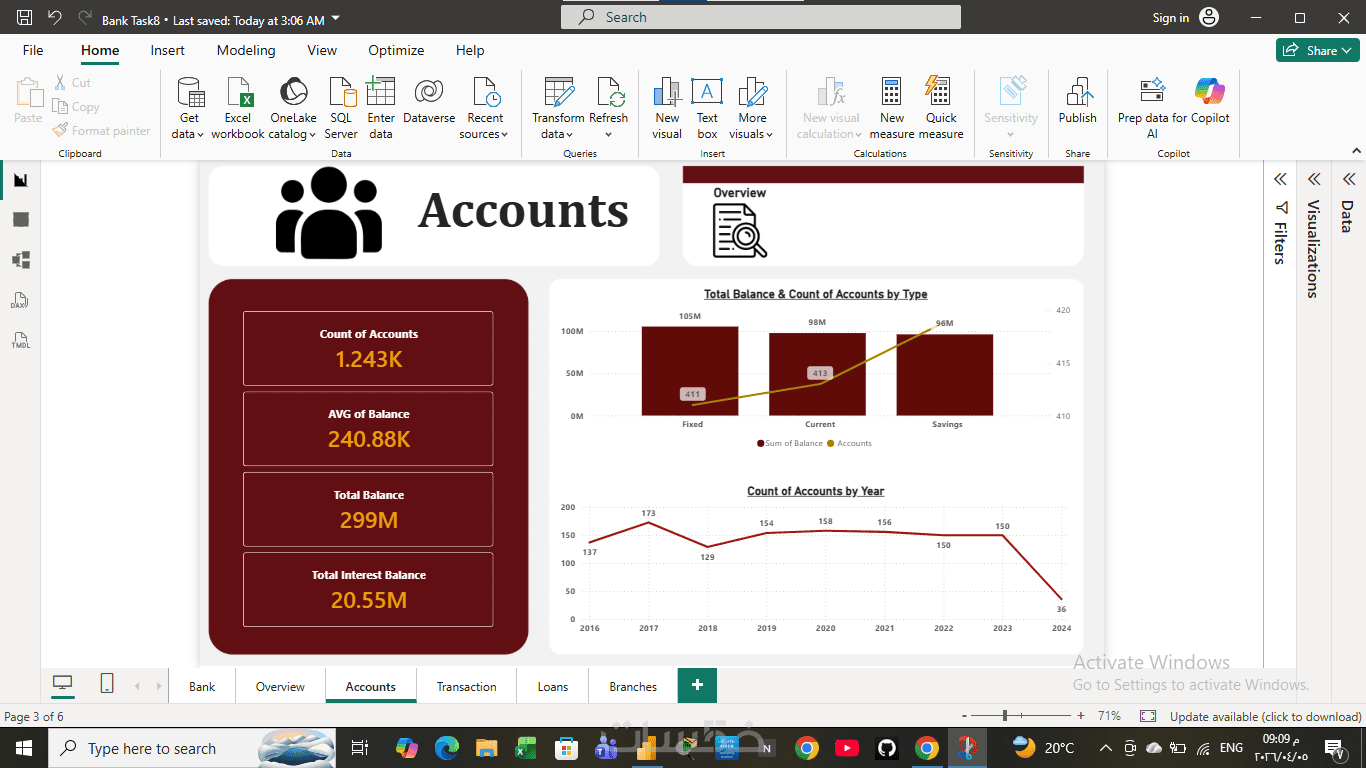The width and height of the screenshot is (1366, 768).
Task: Expand the More visuals dropdown arrow
Action: click(x=769, y=135)
